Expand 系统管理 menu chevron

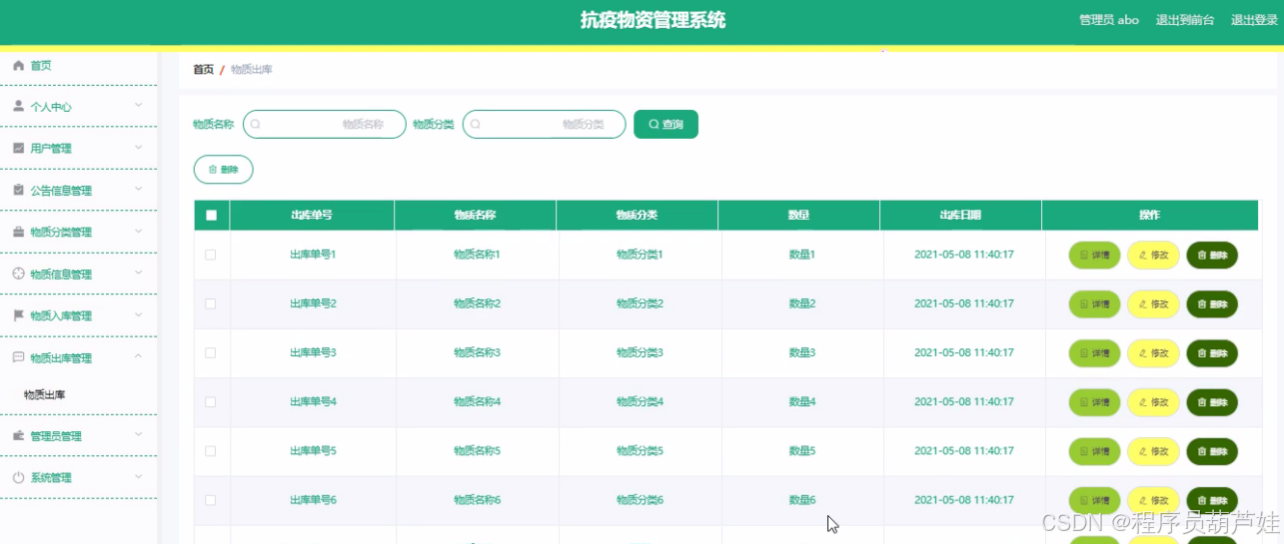click(138, 477)
